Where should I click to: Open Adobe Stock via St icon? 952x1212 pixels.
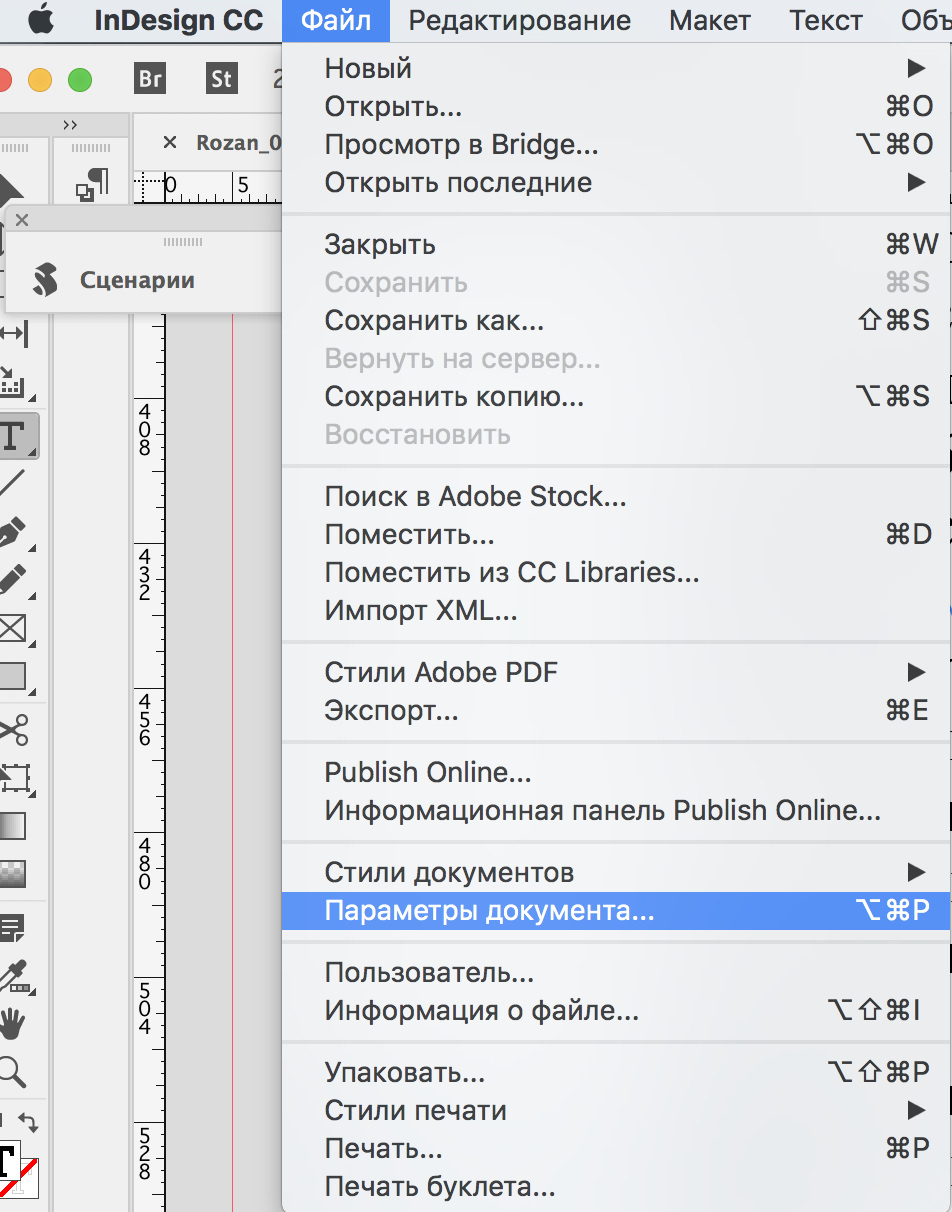tap(221, 79)
